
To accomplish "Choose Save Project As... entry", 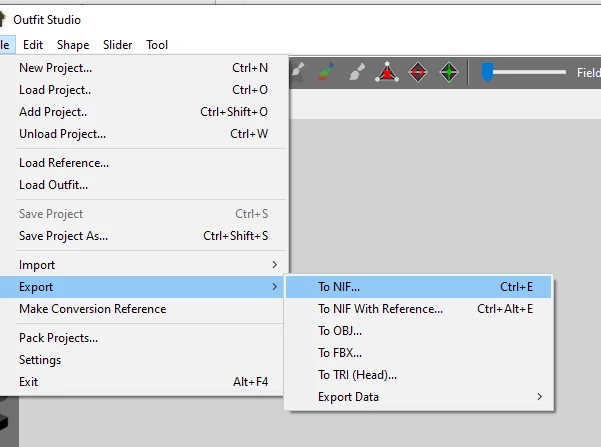I will (143, 236).
